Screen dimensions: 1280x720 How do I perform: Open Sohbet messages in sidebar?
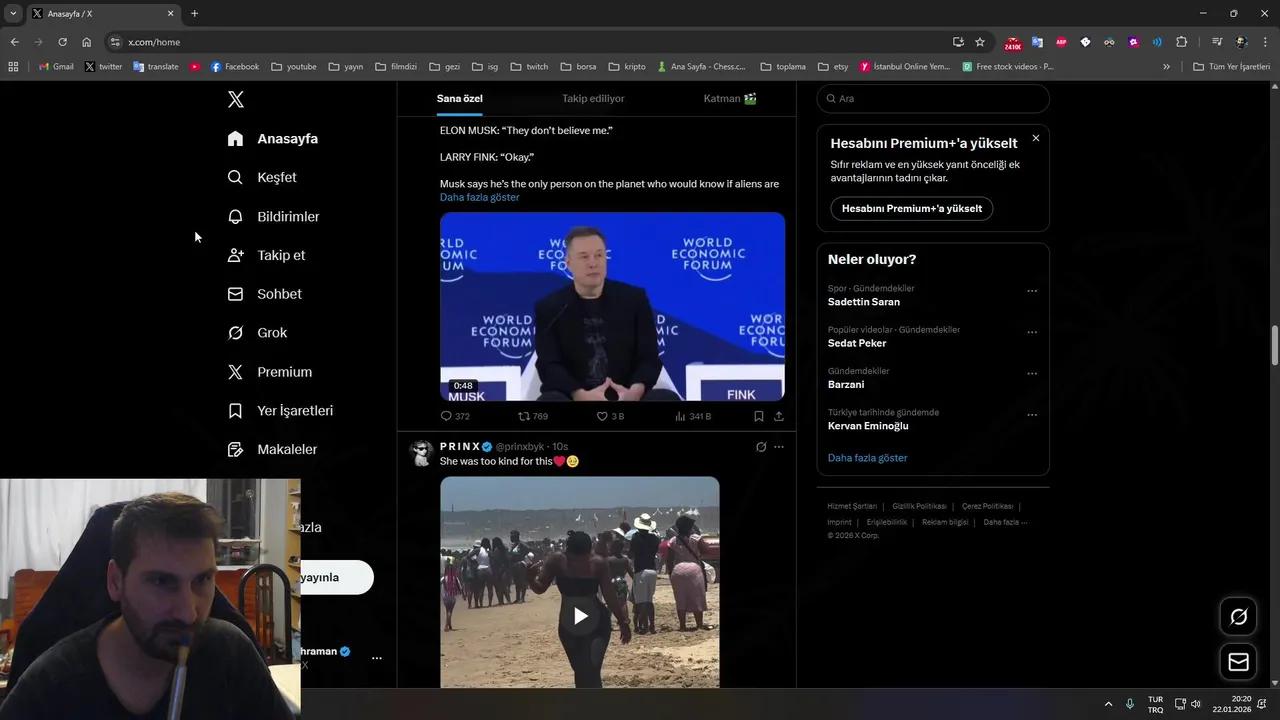[x=265, y=294]
